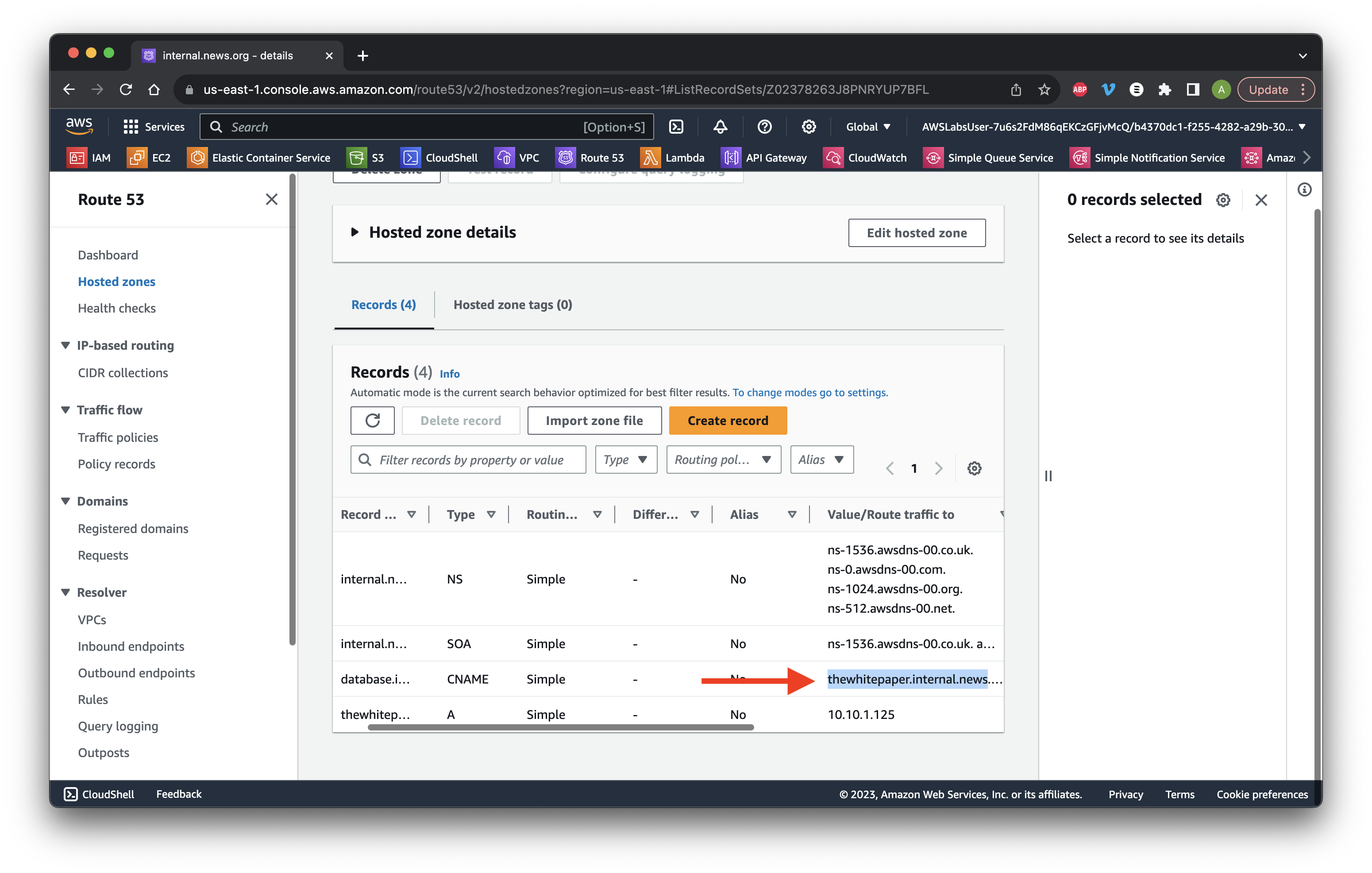Select the thewhitep... A record row

668,714
